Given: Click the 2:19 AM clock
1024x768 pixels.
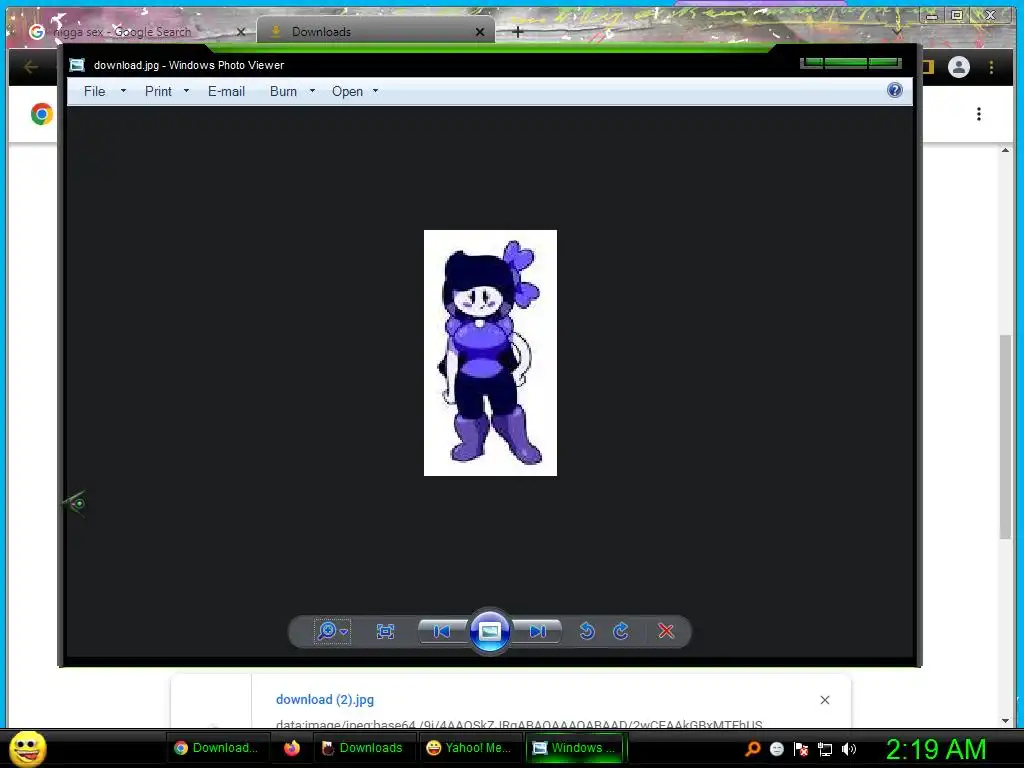Looking at the screenshot, I should (x=936, y=749).
